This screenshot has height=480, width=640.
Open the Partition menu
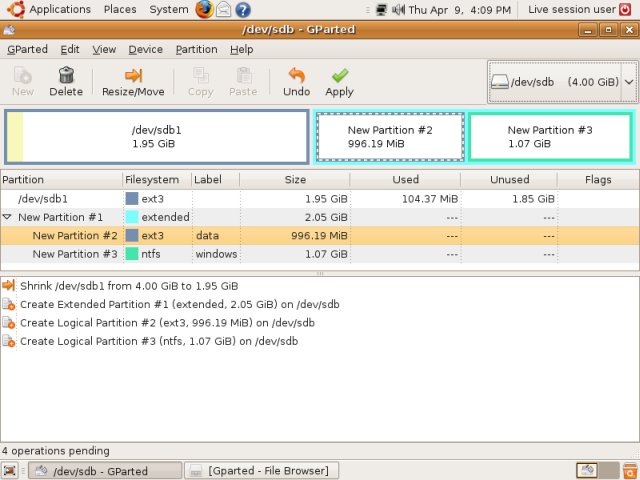(196, 49)
